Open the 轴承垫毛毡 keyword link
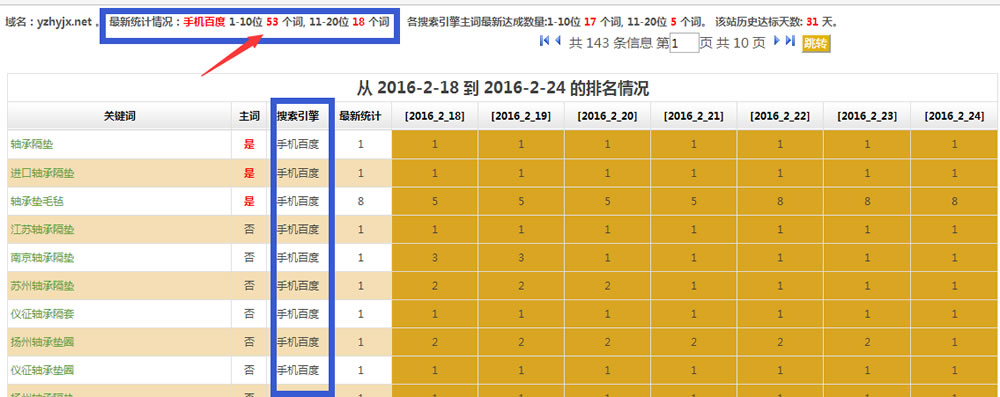Screen dimensions: 1000x397 pyautogui.click(x=37, y=201)
